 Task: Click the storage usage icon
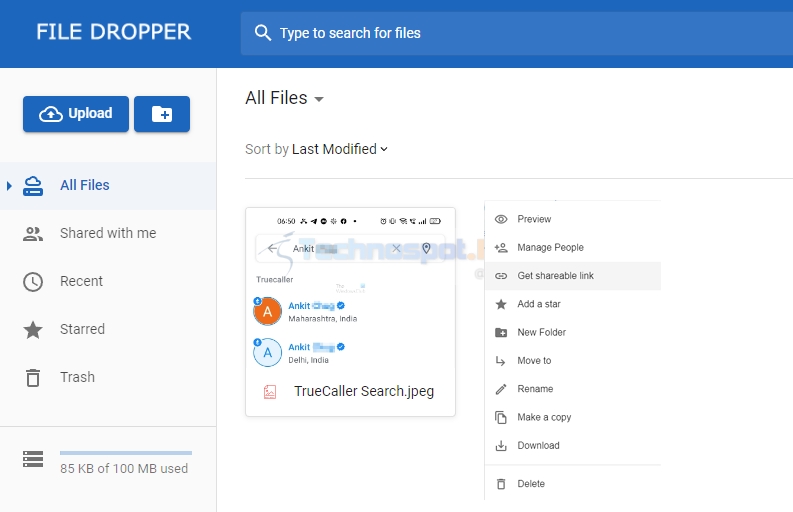(x=33, y=459)
